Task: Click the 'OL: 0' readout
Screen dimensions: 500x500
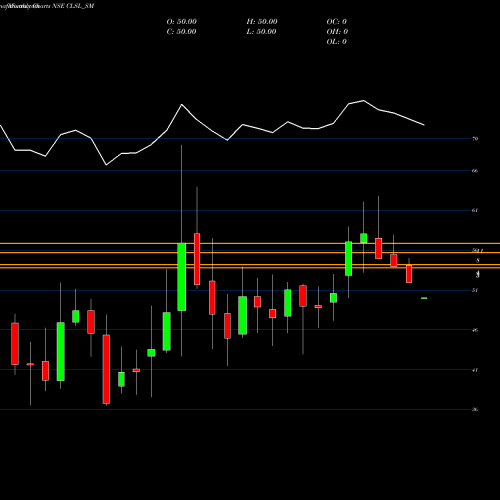Action: (337, 42)
